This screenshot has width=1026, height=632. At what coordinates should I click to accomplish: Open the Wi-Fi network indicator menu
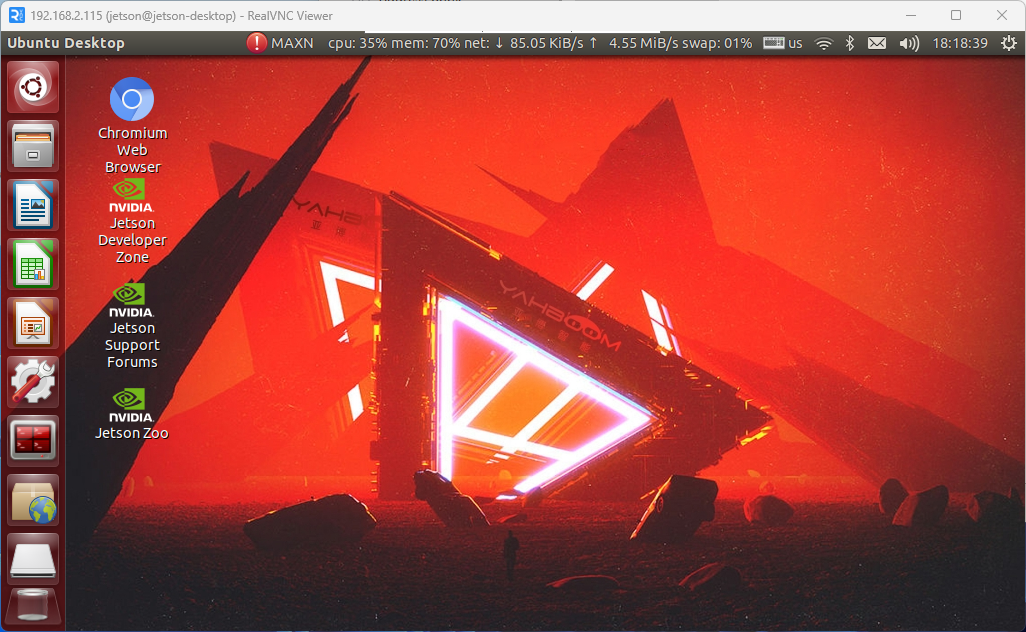click(823, 43)
